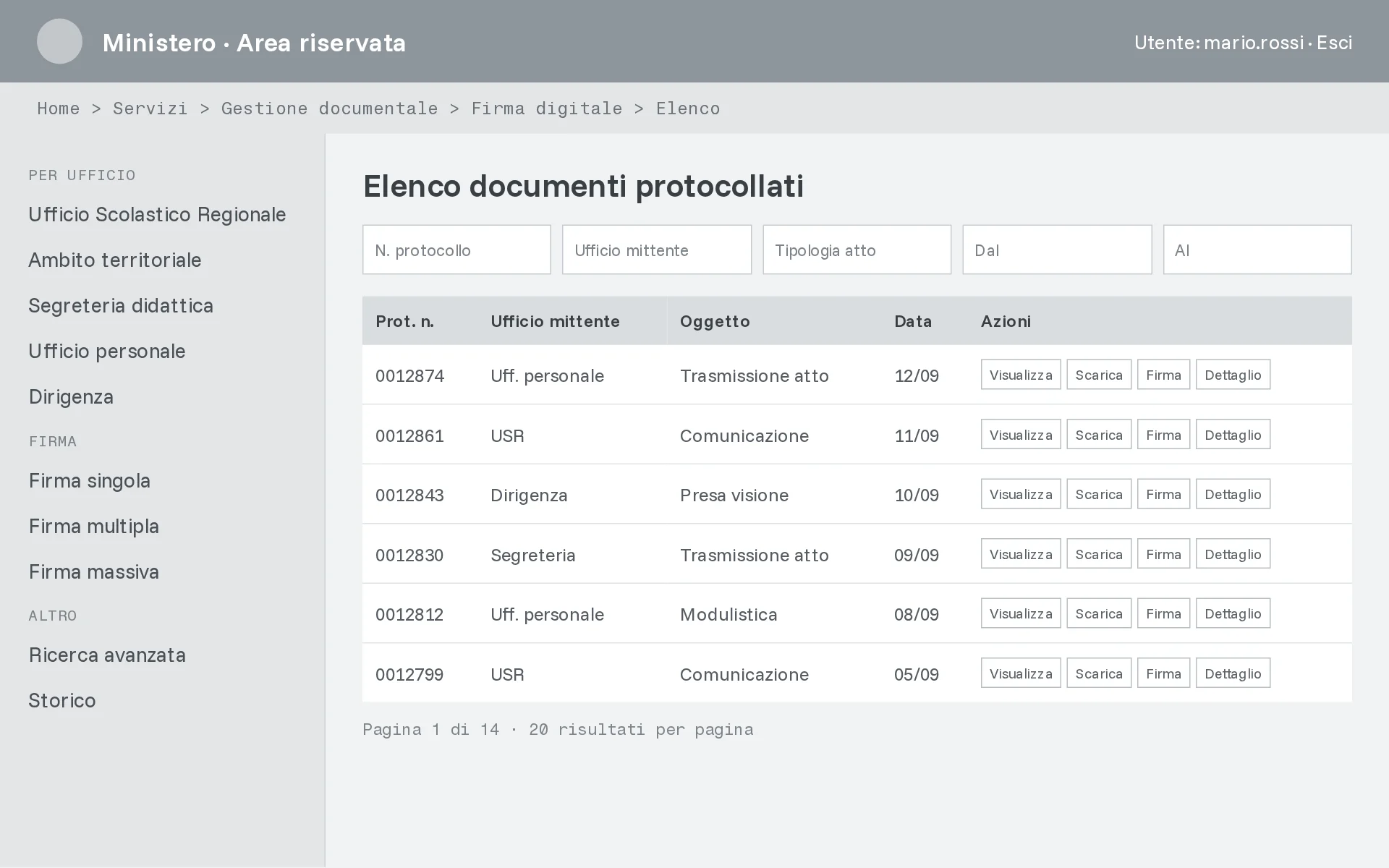Open Servizi breadcrumb link
1389x868 pixels.
pos(150,109)
